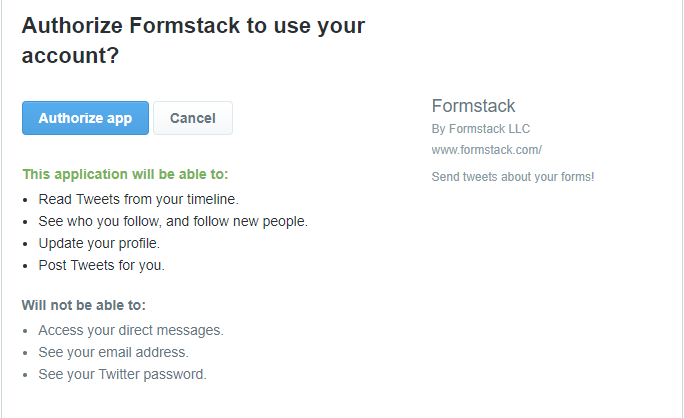Click bullet point beside 'Read Tweets from your timeline'

pos(26,200)
